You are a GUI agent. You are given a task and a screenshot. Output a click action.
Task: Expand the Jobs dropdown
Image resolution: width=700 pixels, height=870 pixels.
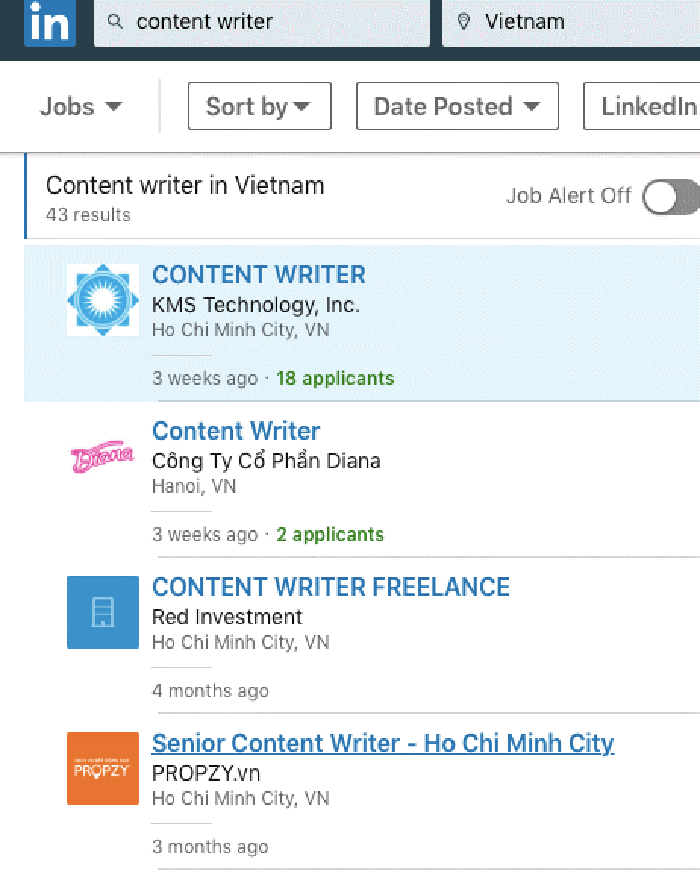81,107
